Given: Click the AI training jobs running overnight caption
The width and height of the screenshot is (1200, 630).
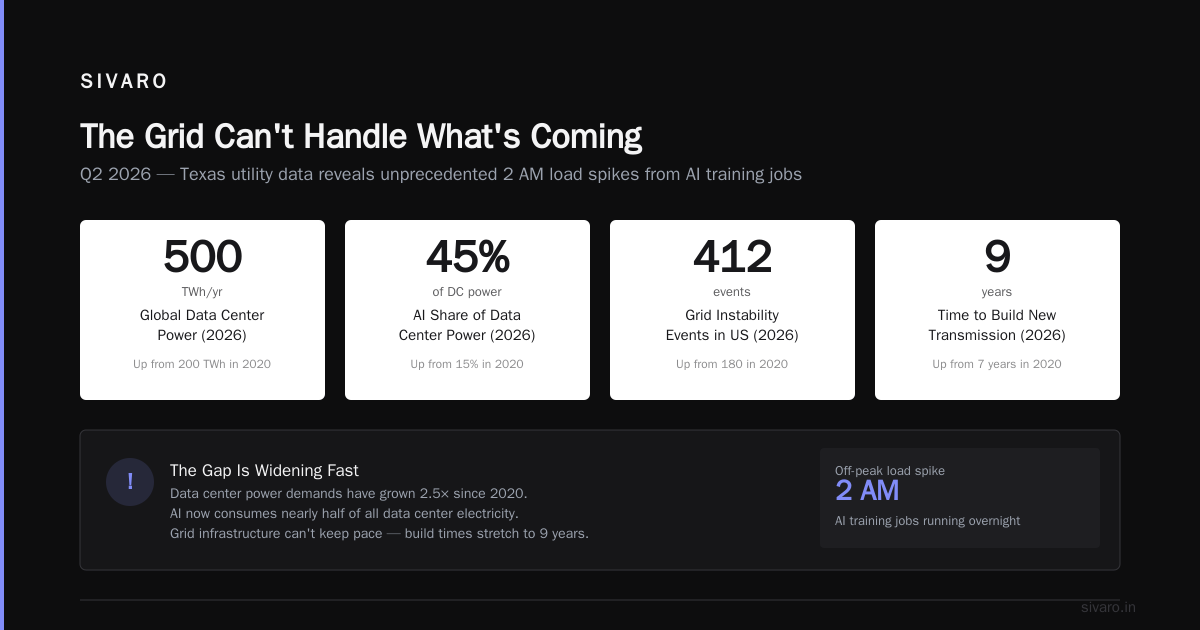Looking at the screenshot, I should [927, 521].
